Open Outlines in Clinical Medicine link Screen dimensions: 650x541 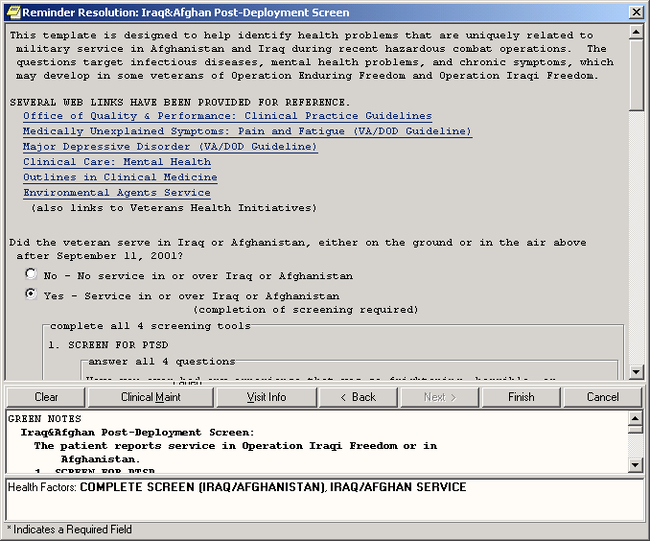[x=120, y=177]
